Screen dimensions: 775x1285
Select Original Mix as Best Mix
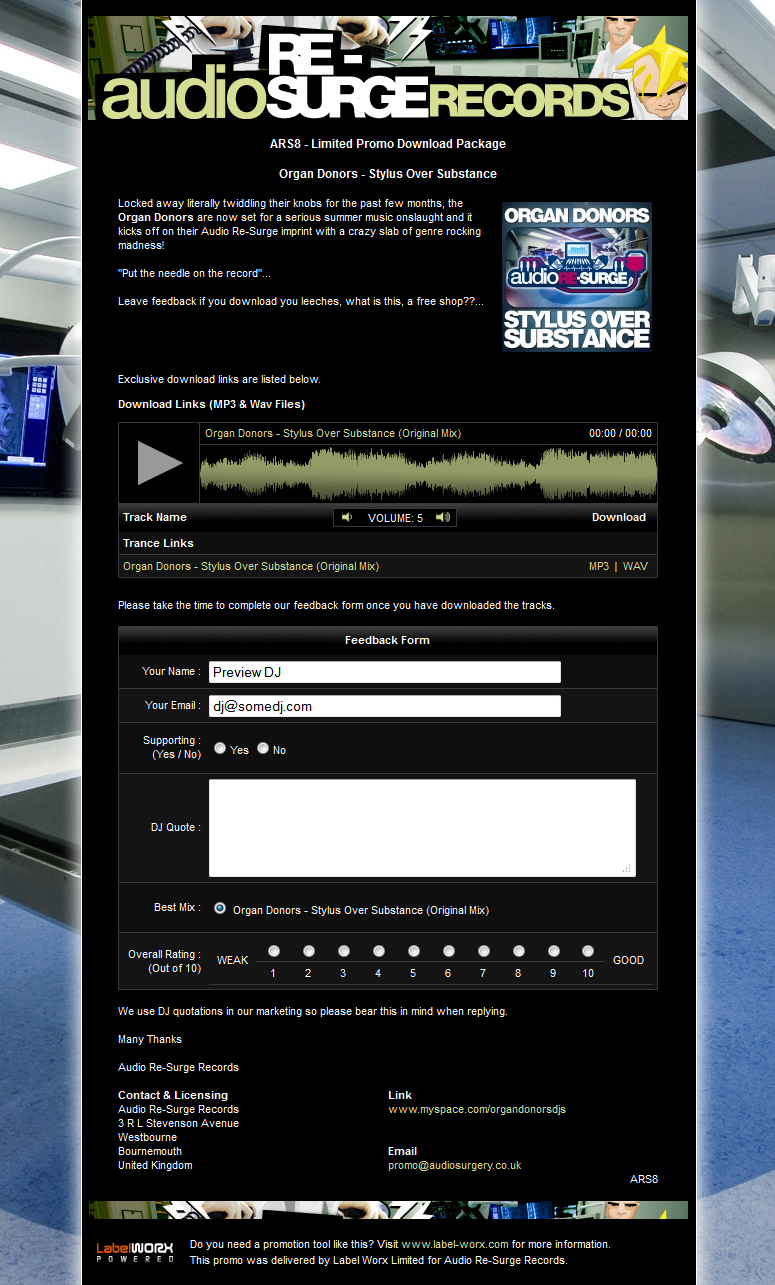click(x=220, y=909)
